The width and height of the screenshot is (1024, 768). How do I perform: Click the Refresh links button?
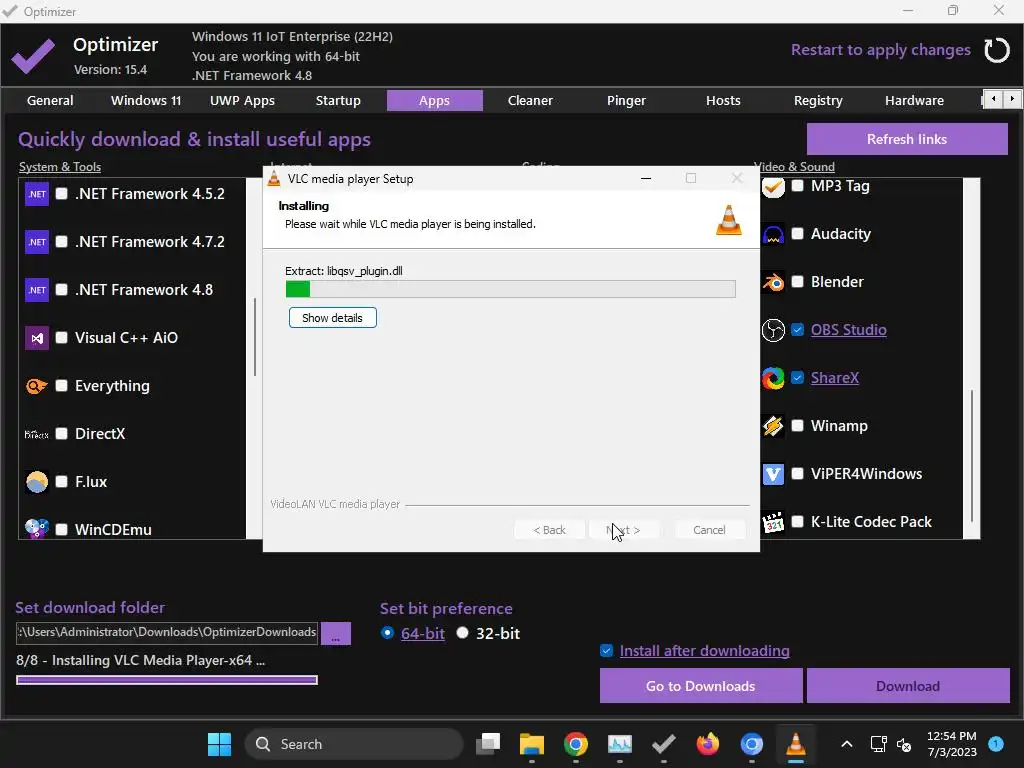pyautogui.click(x=907, y=139)
